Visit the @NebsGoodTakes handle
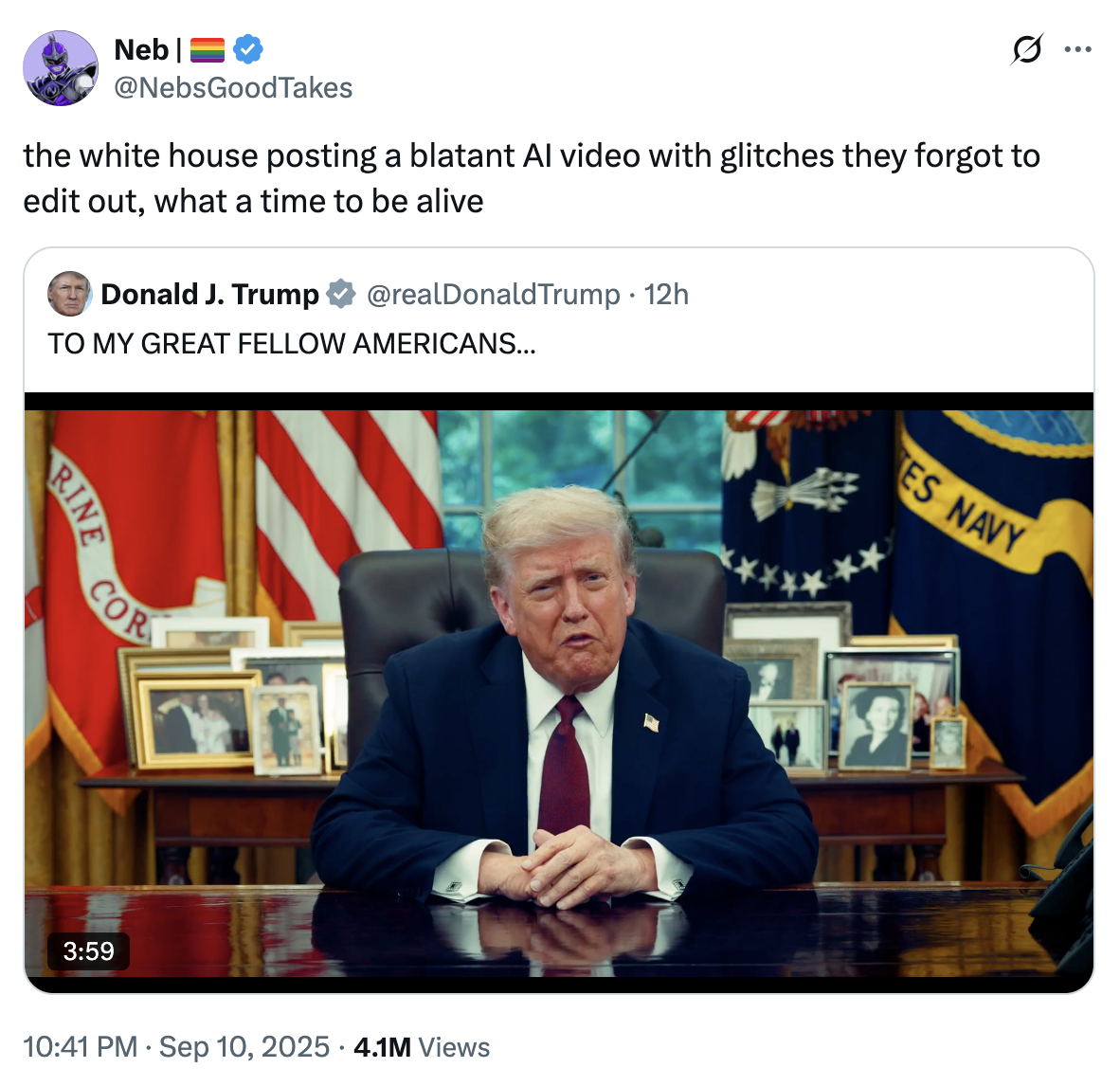This screenshot has height=1086, width=1120. pos(233,88)
